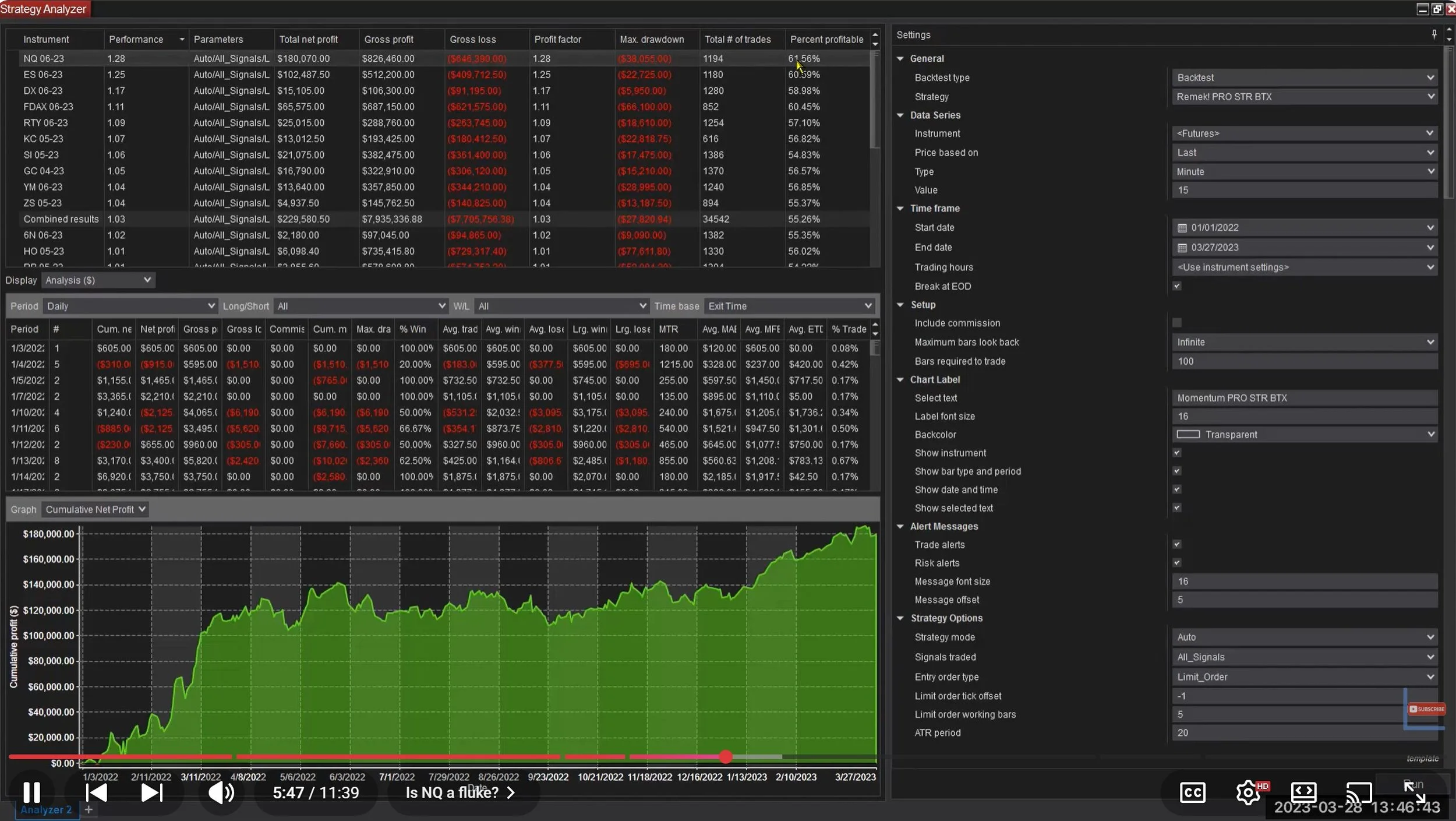Switch to the Analyzer 2 tab

(x=46, y=809)
